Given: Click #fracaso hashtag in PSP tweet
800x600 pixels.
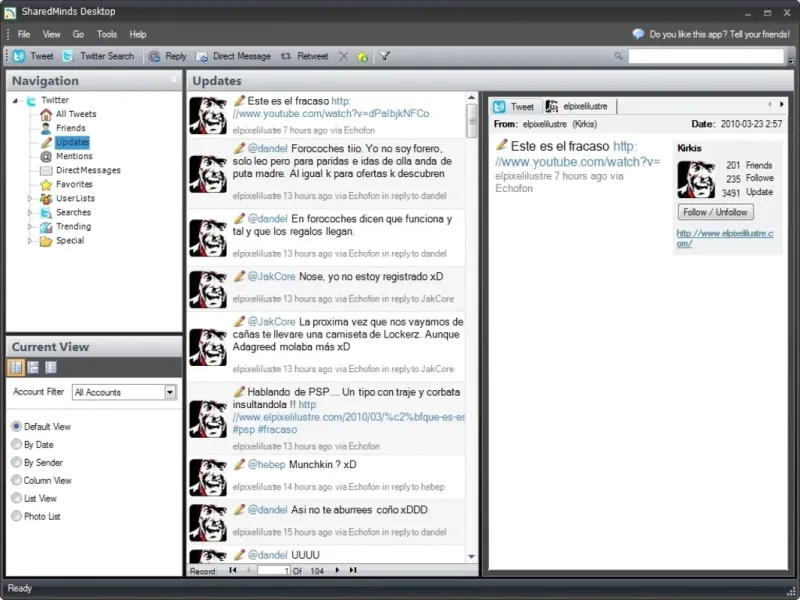Looking at the screenshot, I should (277, 430).
